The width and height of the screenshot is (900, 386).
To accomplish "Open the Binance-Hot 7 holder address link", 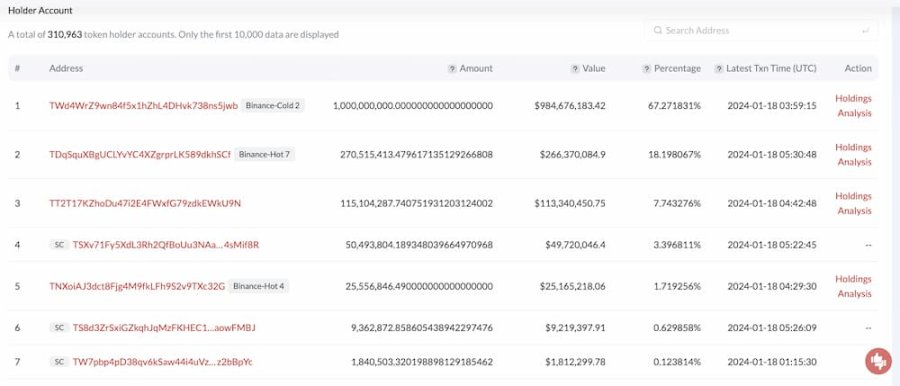I will pos(140,155).
